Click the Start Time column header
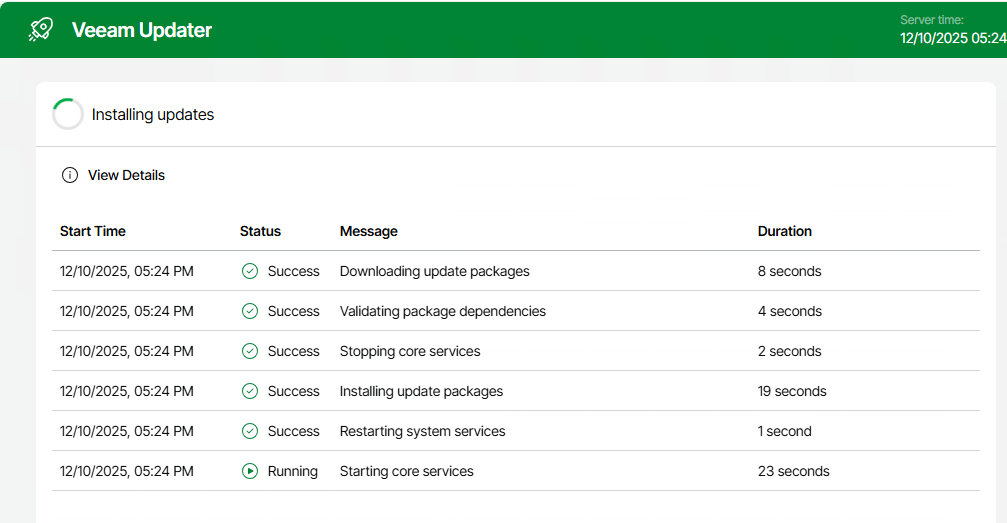 pos(93,231)
